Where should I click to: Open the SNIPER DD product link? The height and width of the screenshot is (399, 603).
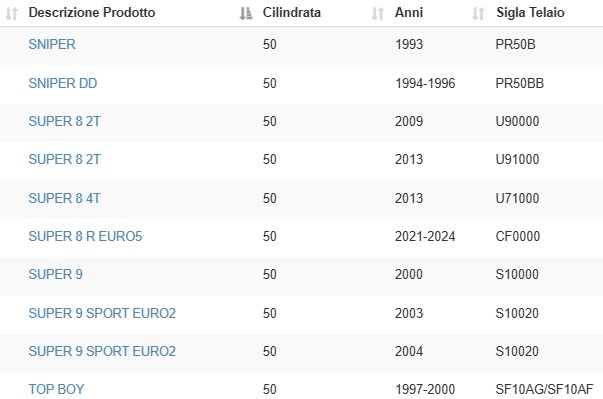click(63, 83)
